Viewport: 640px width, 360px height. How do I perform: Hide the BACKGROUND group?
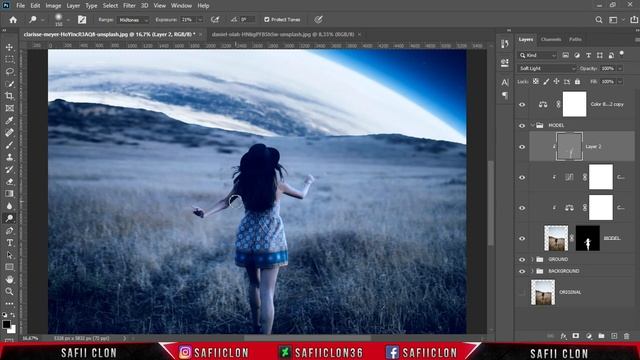(x=522, y=271)
